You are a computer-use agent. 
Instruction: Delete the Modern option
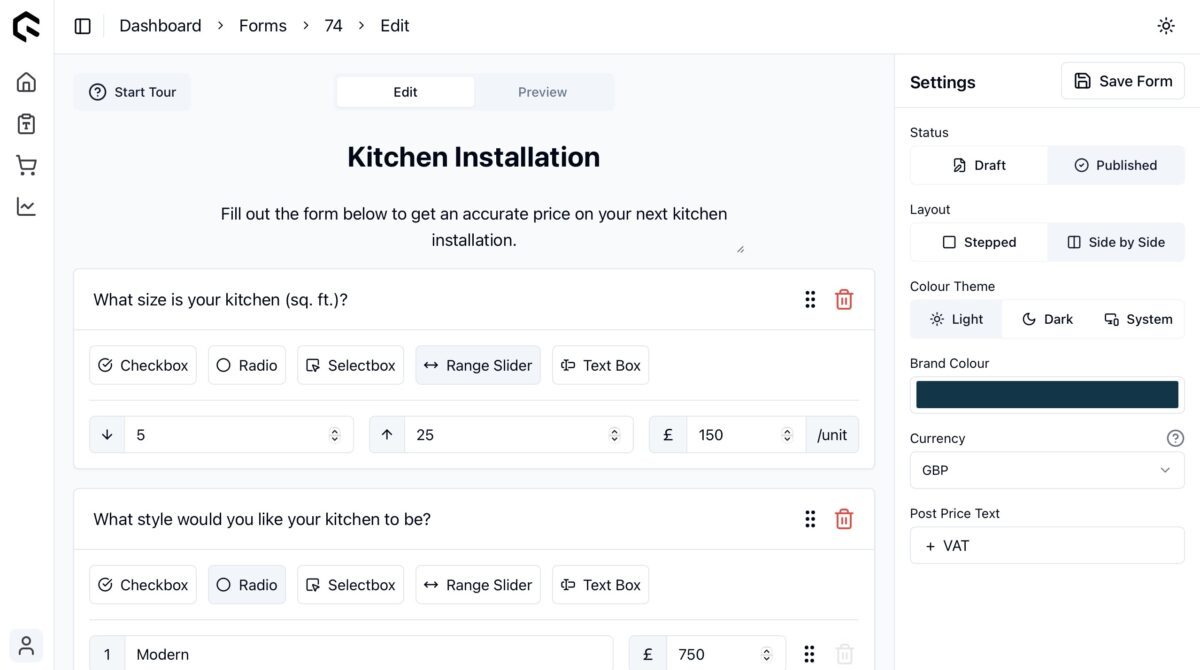pos(844,654)
